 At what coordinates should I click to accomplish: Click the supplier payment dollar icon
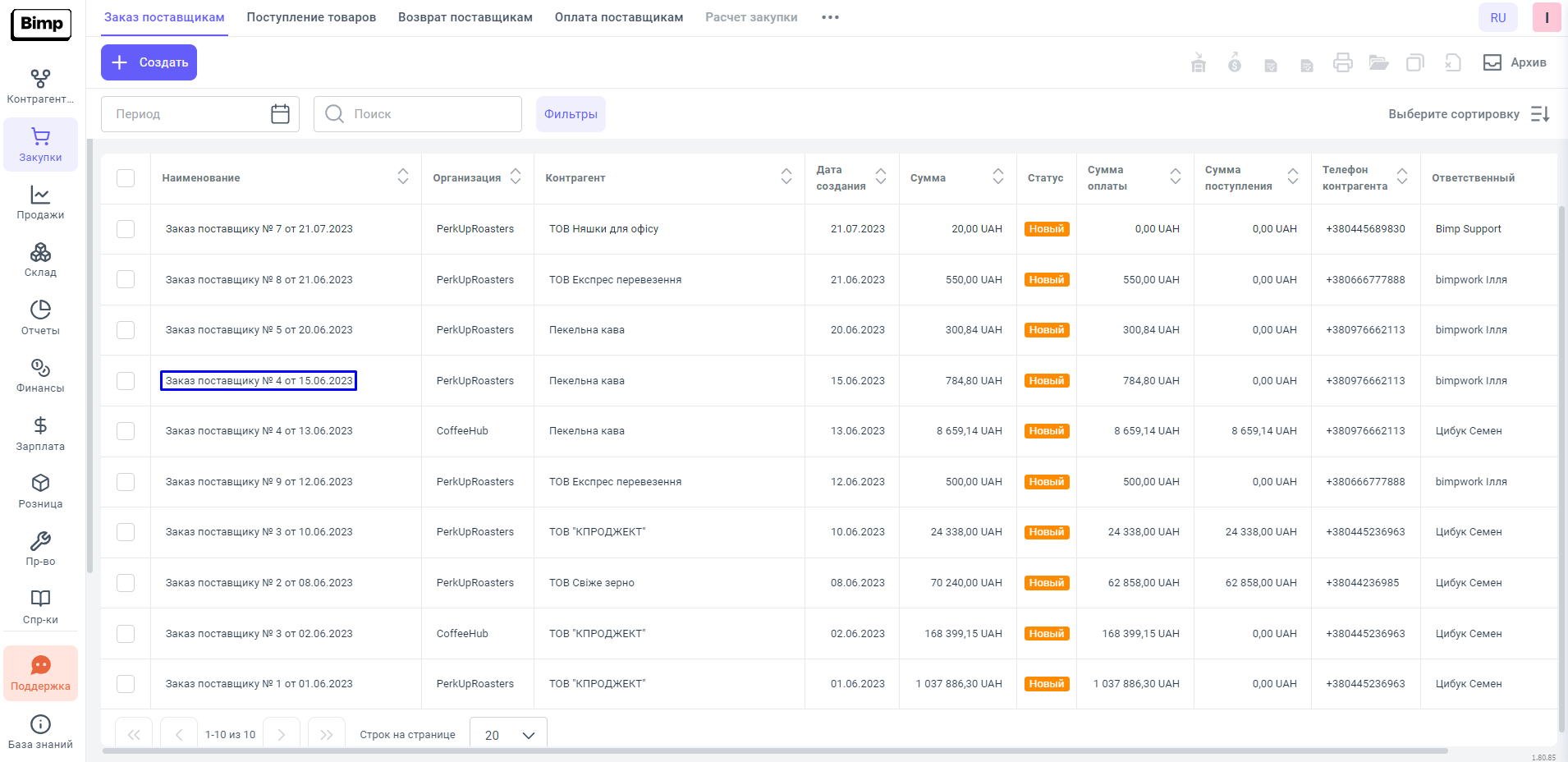tap(1234, 62)
